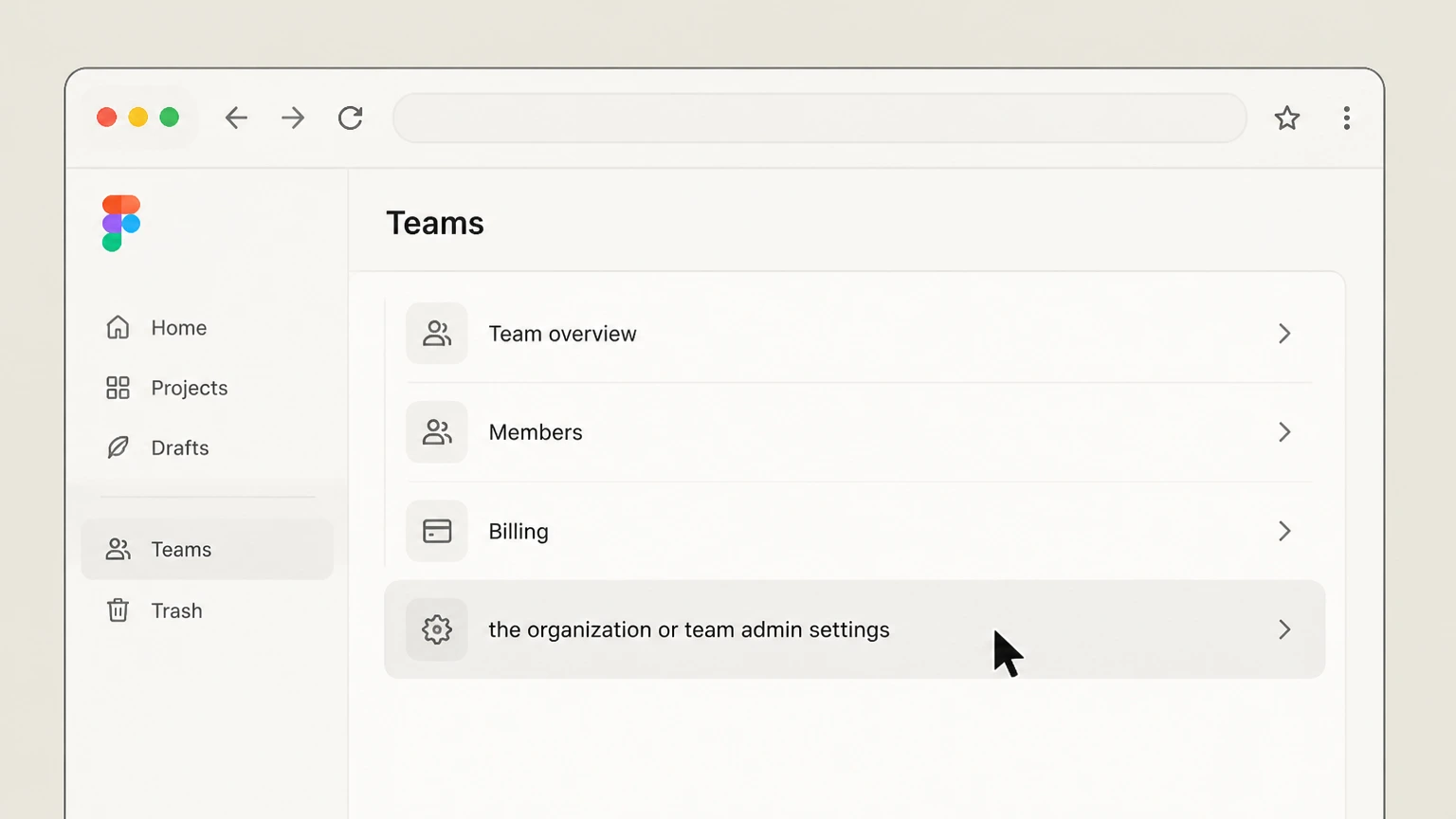Open Billing using its right chevron
This screenshot has width=1456, height=819.
(1284, 531)
